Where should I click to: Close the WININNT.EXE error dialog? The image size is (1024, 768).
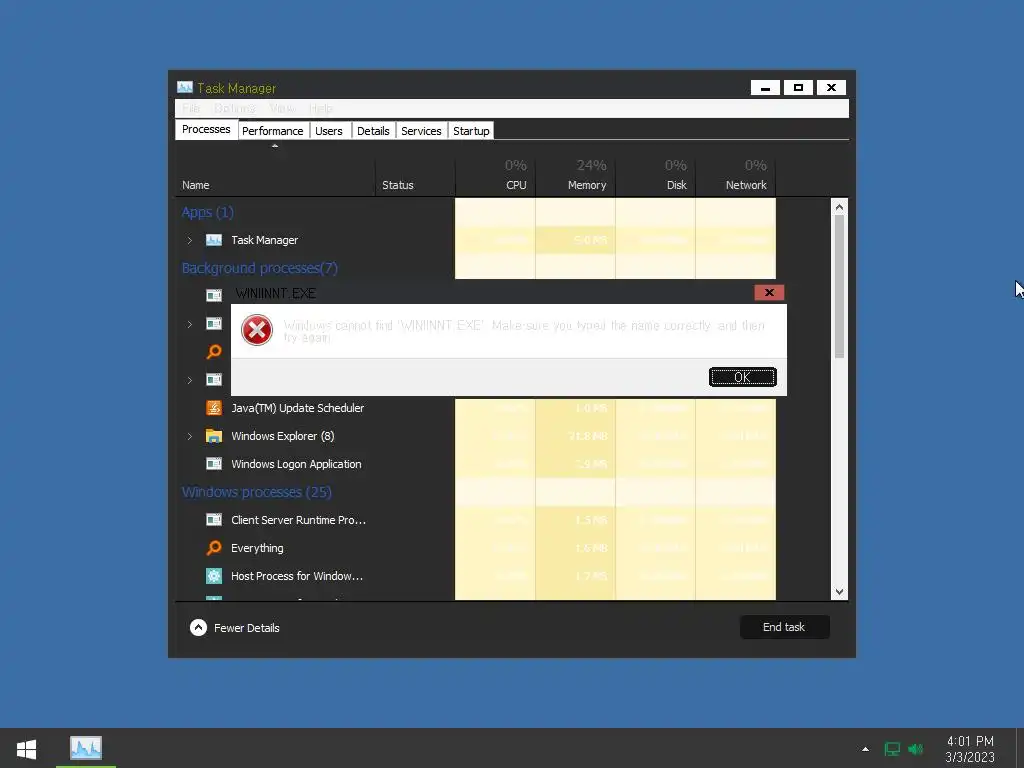(x=769, y=293)
